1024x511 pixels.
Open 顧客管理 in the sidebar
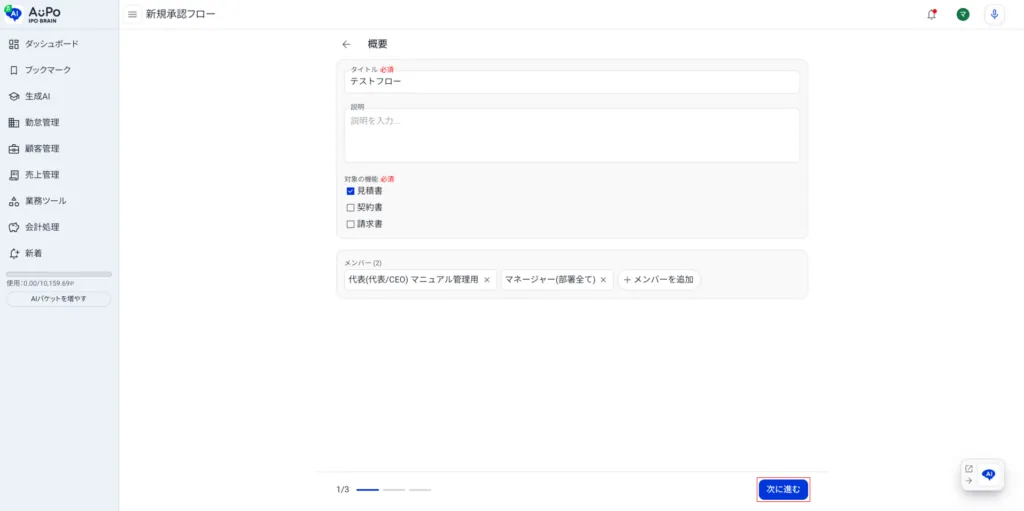59,148
